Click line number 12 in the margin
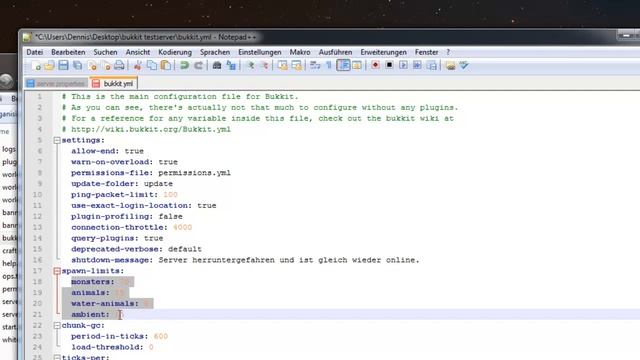This screenshot has width=640, height=360. [37, 216]
